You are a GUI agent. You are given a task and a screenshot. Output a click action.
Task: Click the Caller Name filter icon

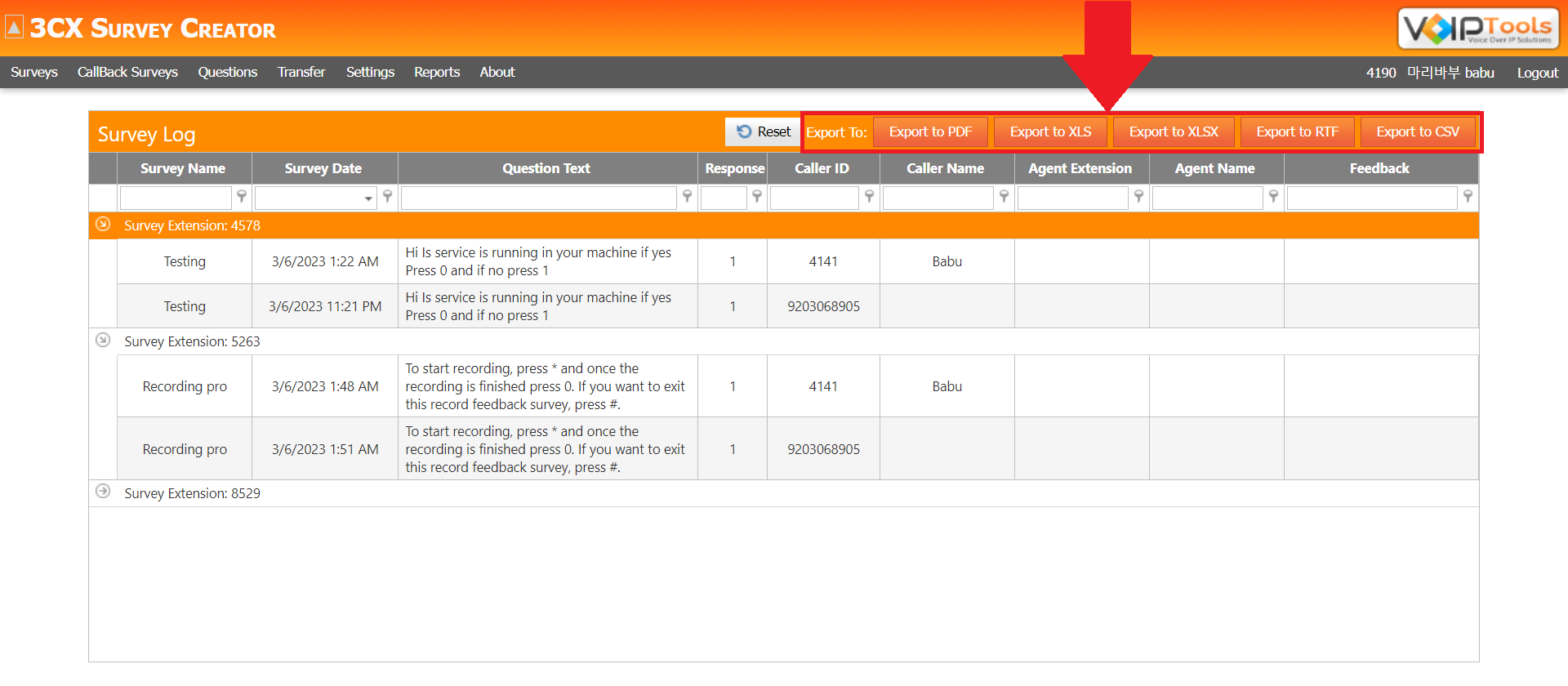click(1004, 196)
